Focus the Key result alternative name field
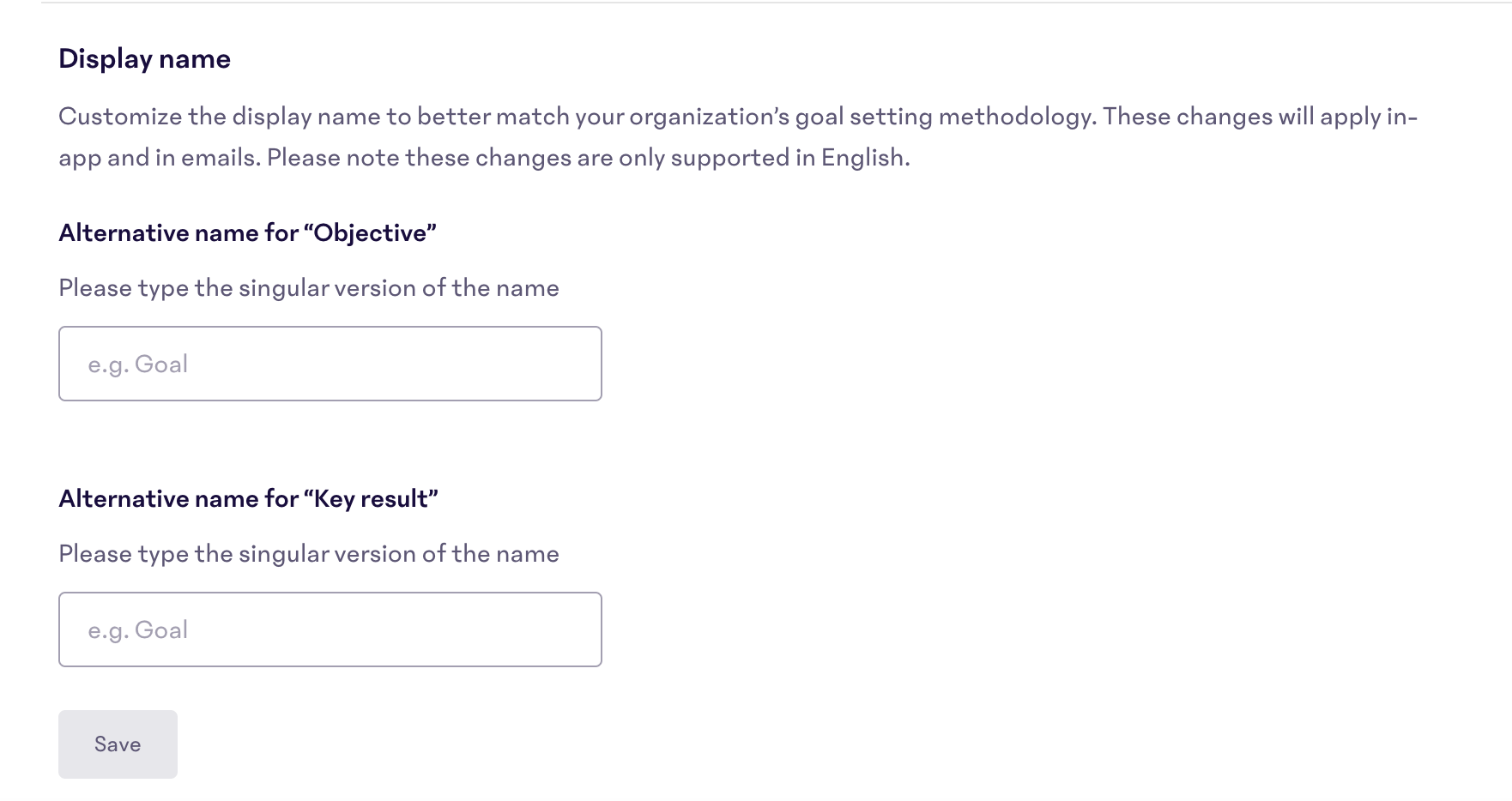Screen dimensions: 1512x801 (330, 629)
